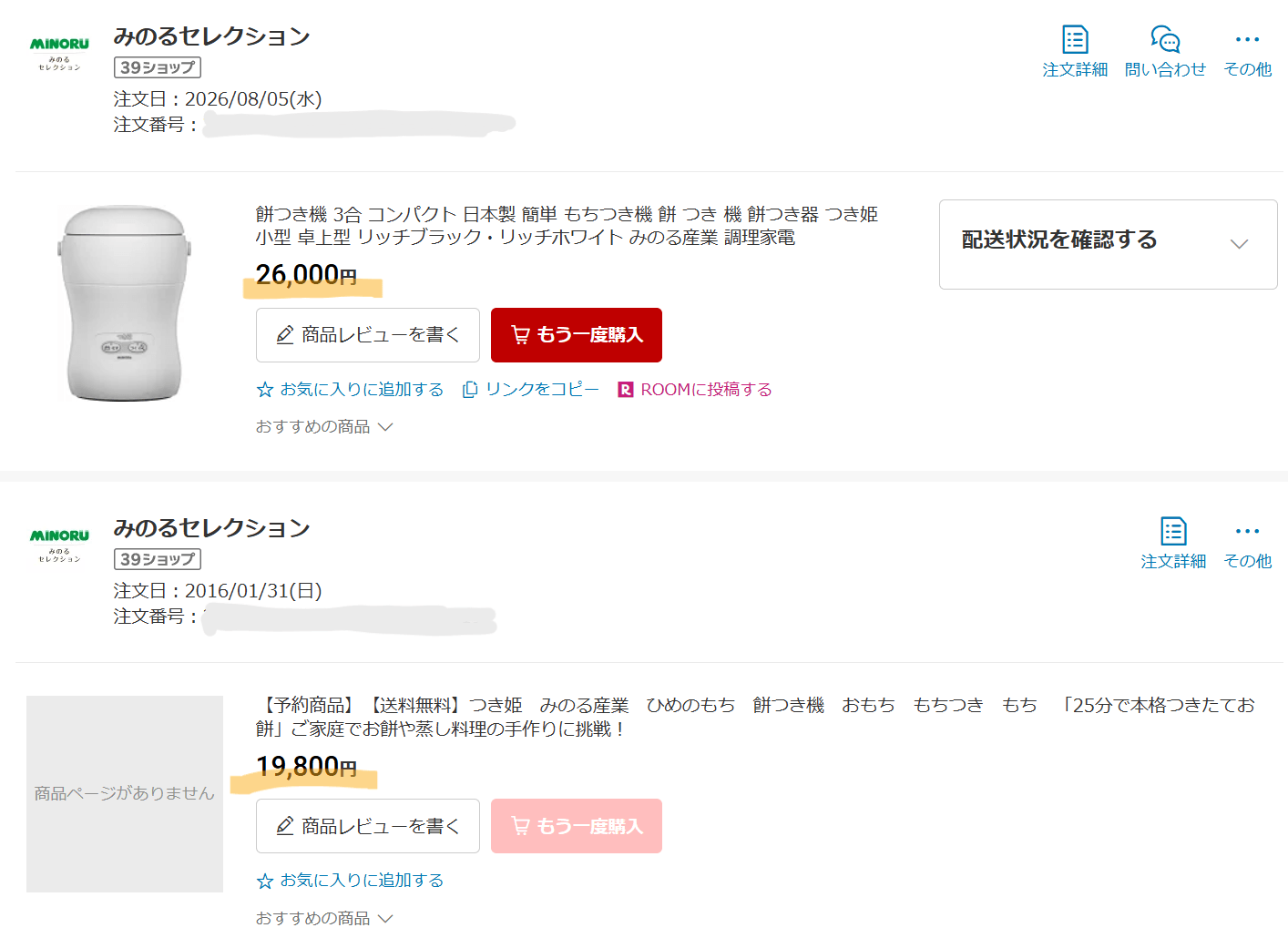The image size is (1288, 938).
Task: Expand おすすめの商品 under second product
Action: pos(323,918)
